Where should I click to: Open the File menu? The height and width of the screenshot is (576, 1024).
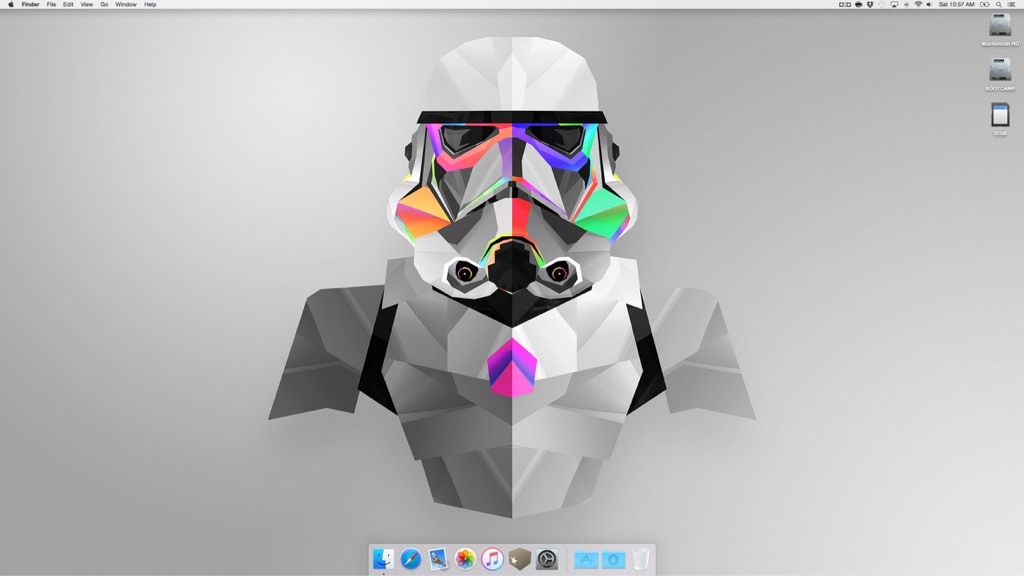[x=51, y=5]
